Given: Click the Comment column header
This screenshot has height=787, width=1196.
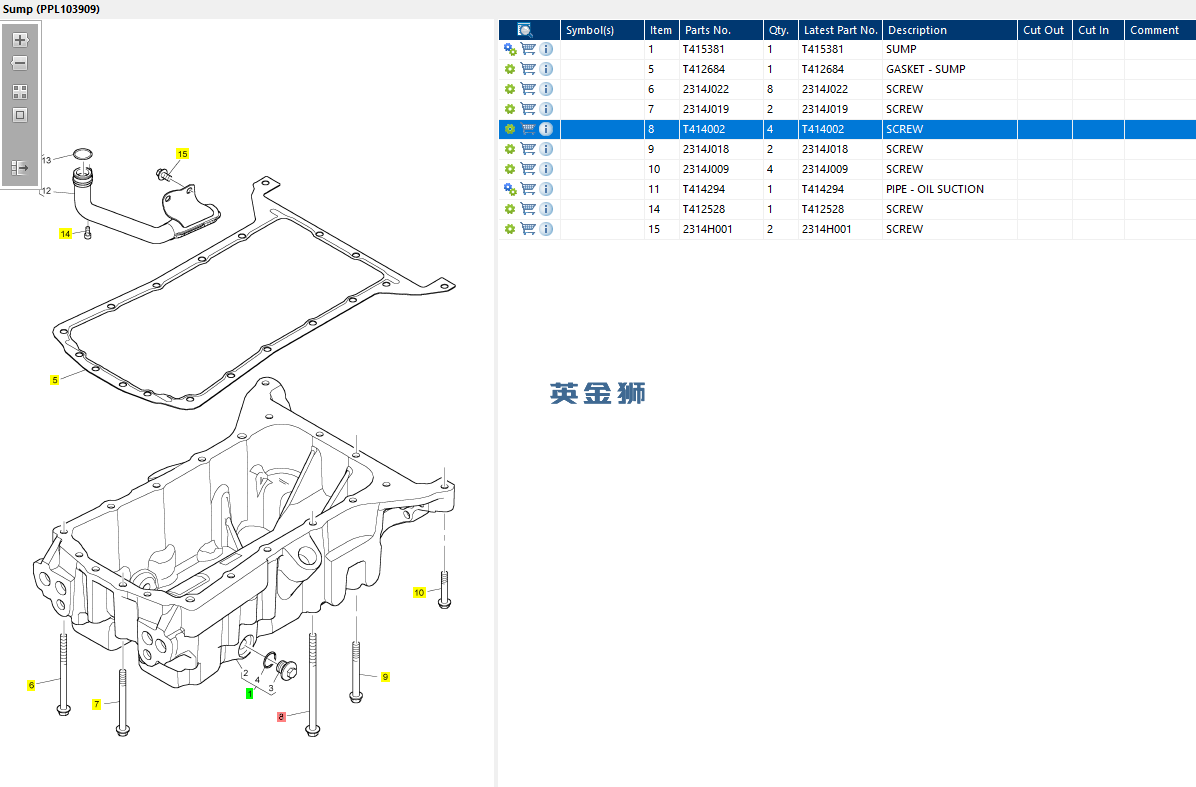Looking at the screenshot, I should tap(1160, 30).
